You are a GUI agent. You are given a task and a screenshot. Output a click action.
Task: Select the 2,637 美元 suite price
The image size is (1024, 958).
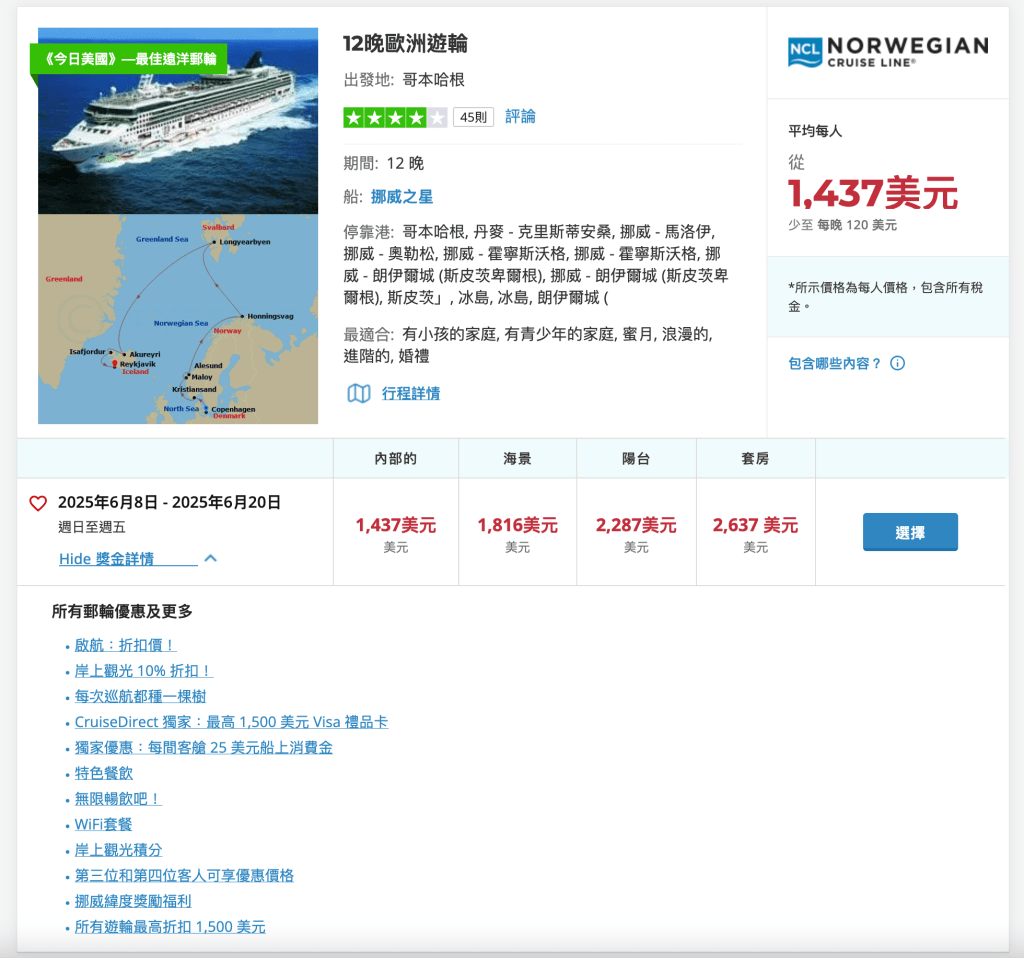[x=755, y=525]
